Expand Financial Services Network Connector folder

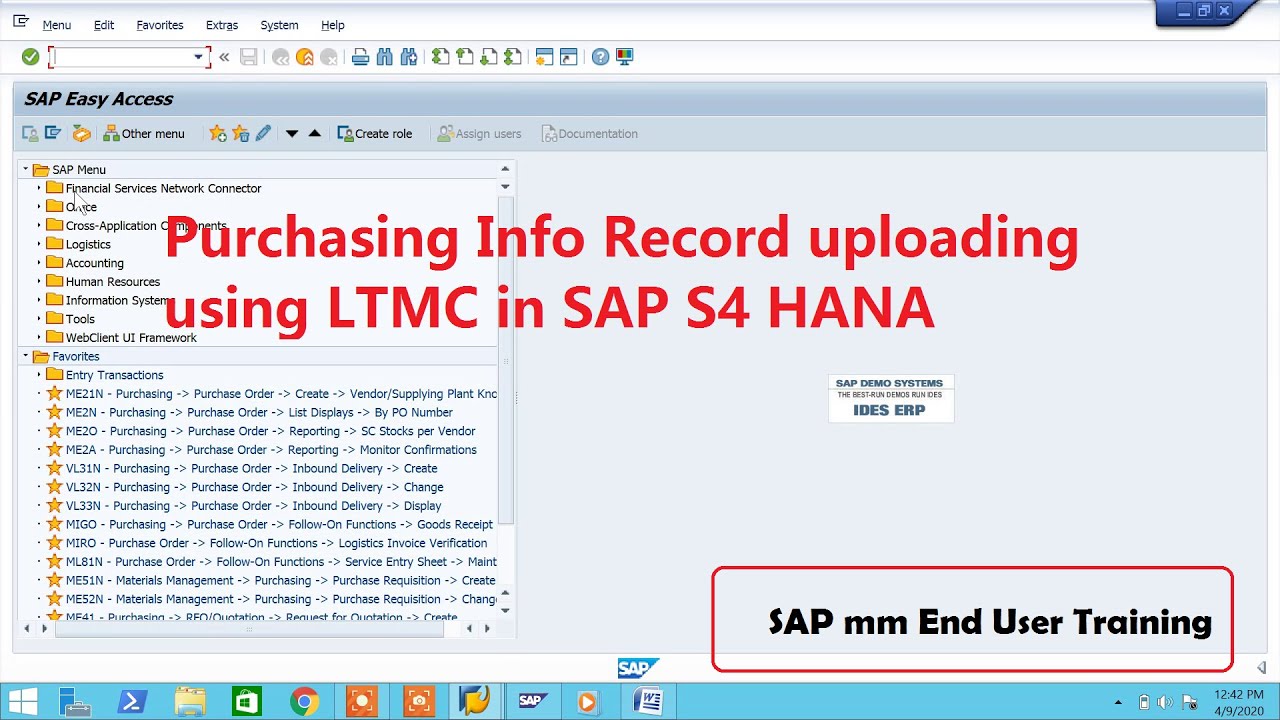(39, 188)
